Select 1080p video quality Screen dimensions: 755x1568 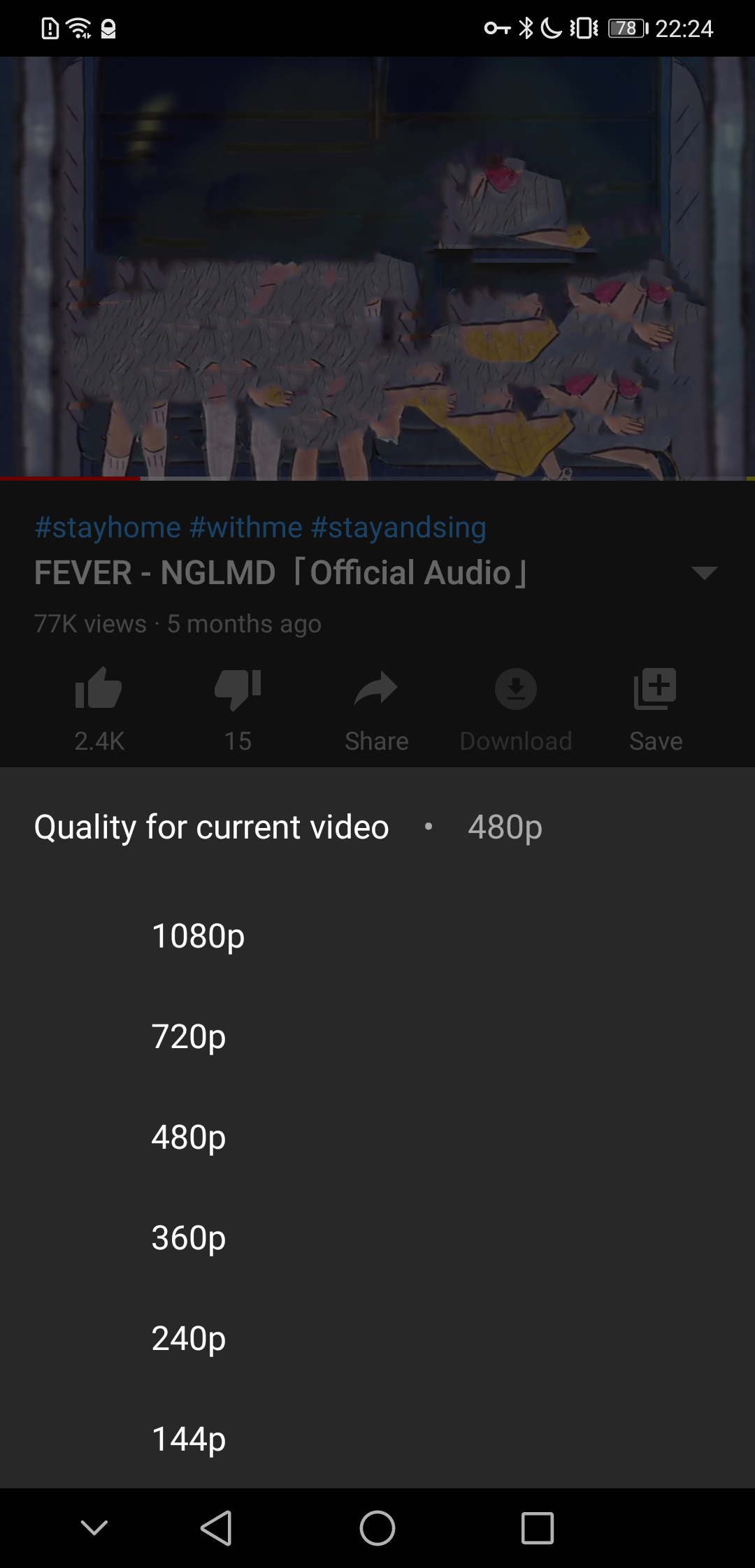(377, 935)
